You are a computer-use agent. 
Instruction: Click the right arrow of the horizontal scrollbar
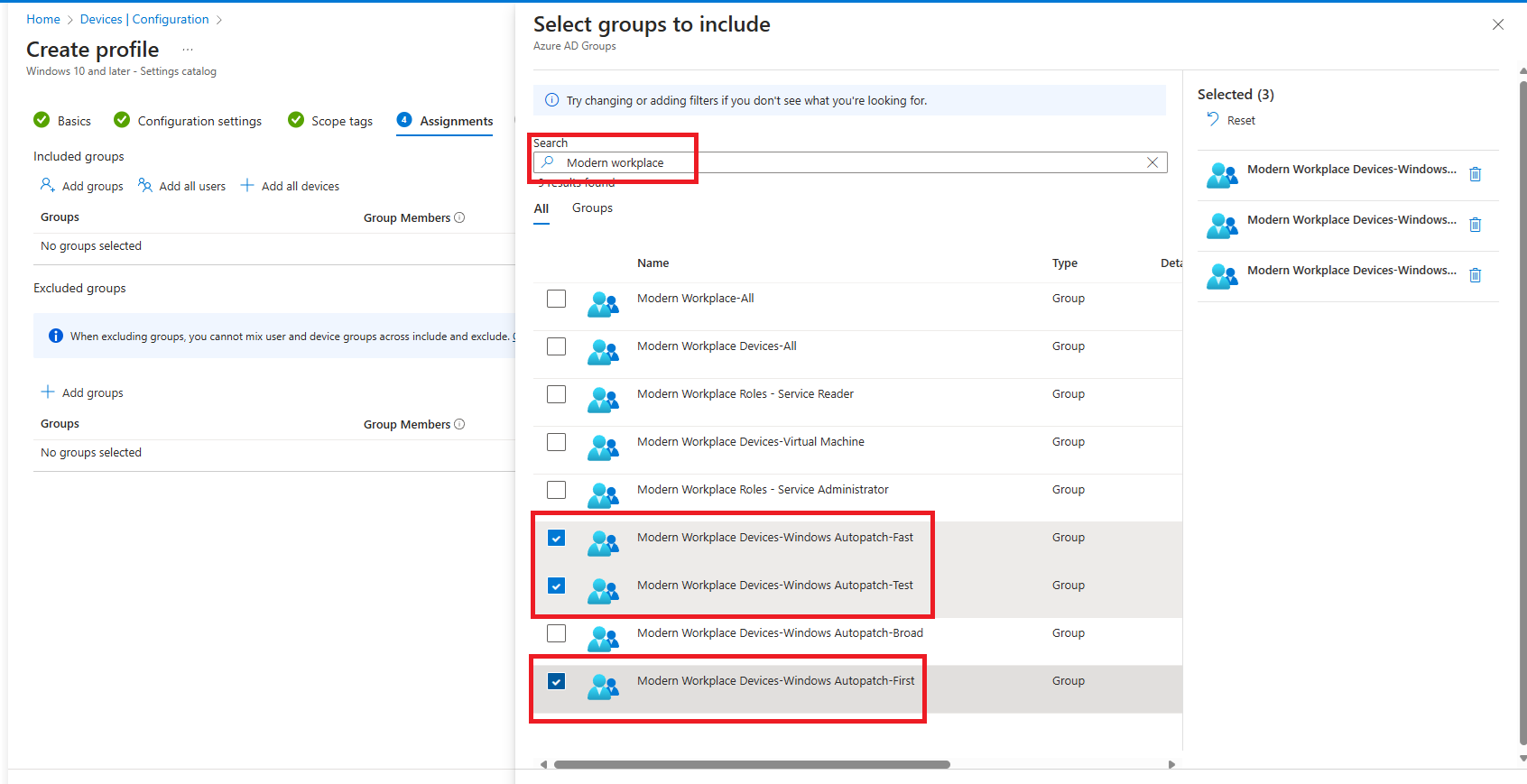(x=1171, y=764)
